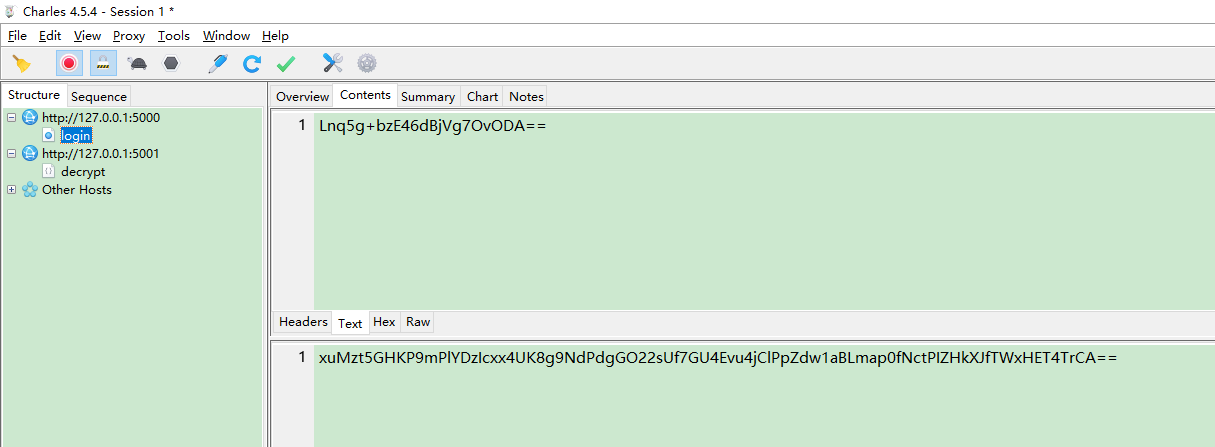Image resolution: width=1215 pixels, height=447 pixels.
Task: Collapse the http://127.0.0.1:5000 host node
Action: (11, 117)
